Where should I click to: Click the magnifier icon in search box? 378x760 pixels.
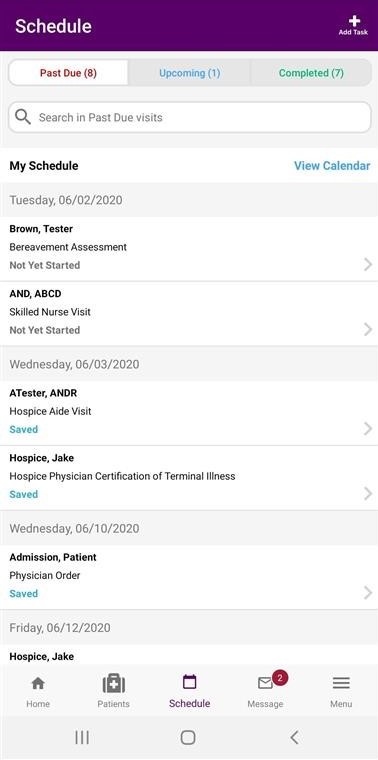click(23, 117)
